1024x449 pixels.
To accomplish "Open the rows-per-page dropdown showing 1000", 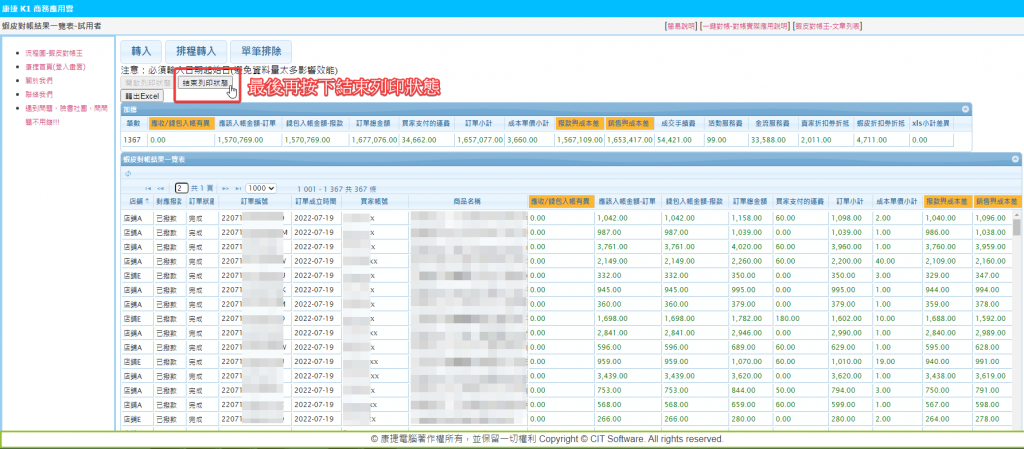I will (261, 188).
